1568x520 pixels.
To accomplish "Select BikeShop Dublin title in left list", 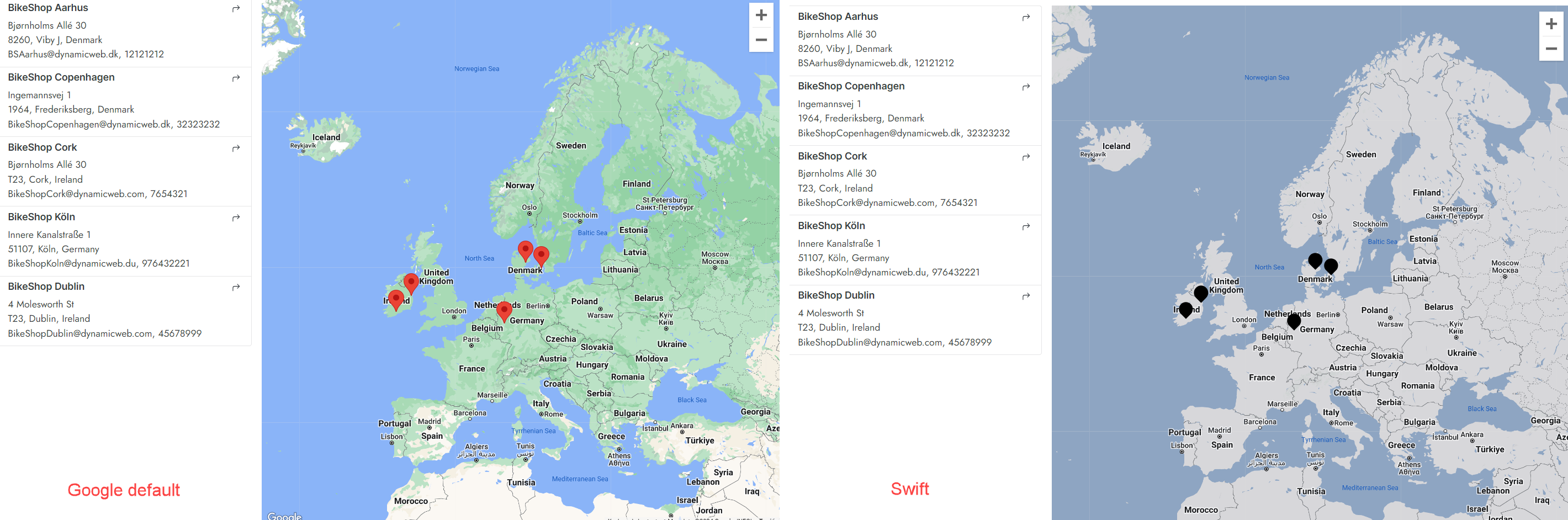I will point(46,286).
